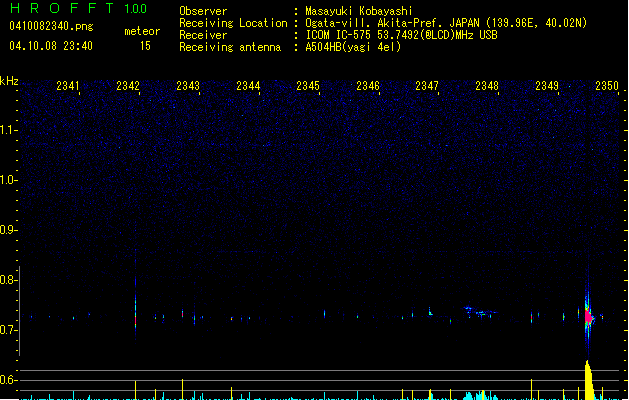The width and height of the screenshot is (629, 400).
Task: Click the cyan intensity bump below 2348
Action: tap(480, 396)
